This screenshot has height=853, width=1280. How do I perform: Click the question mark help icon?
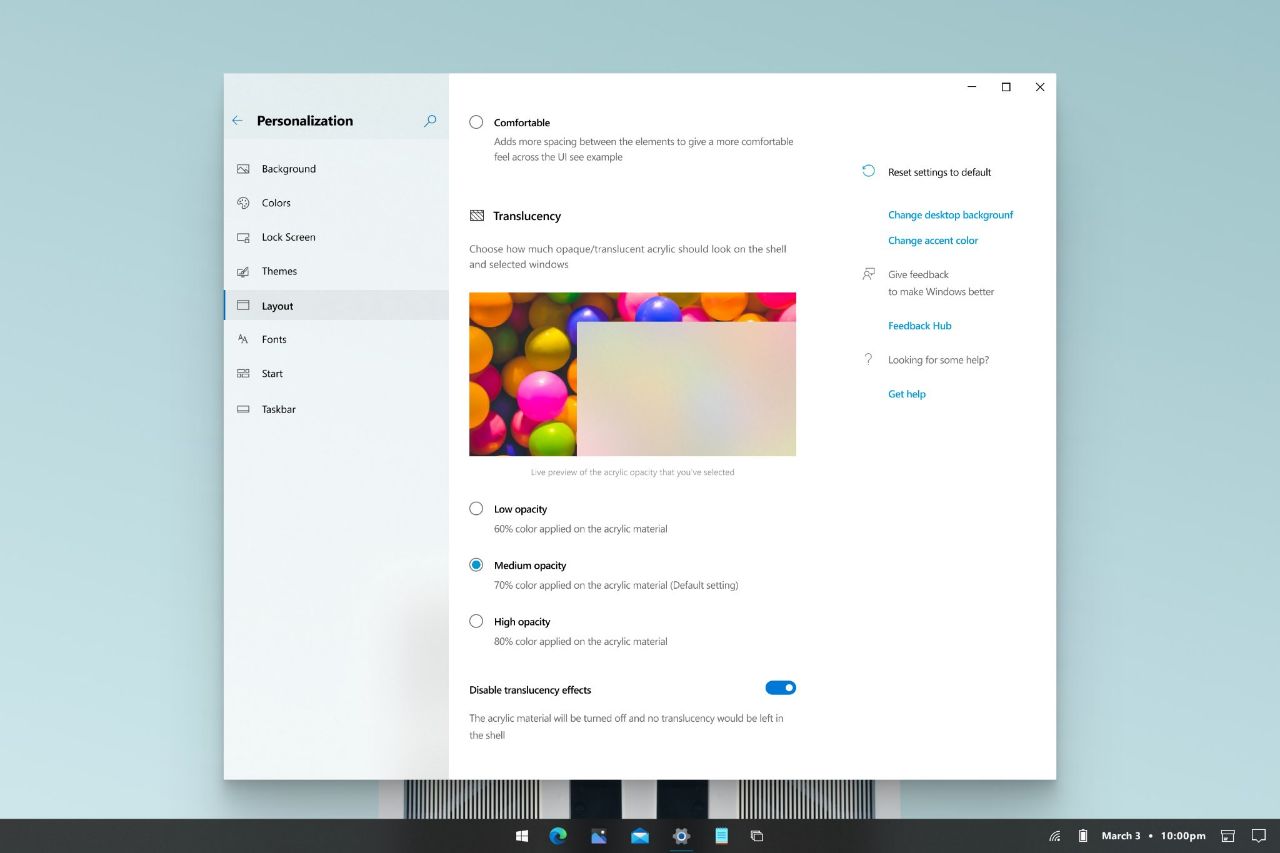tap(868, 359)
